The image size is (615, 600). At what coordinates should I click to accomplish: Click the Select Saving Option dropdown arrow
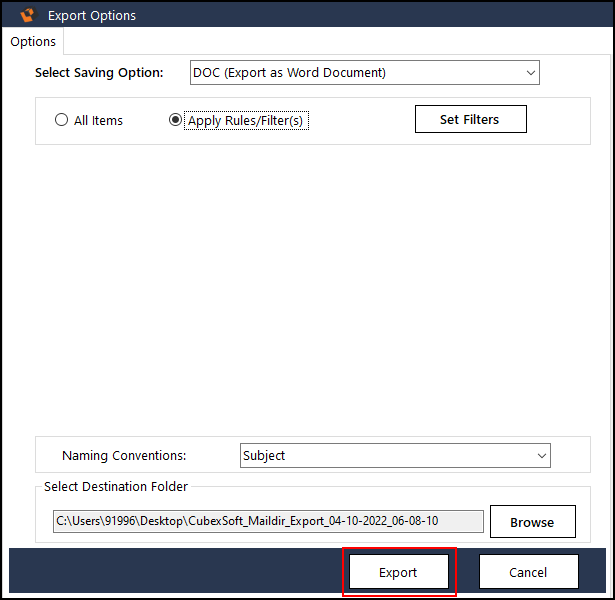coord(529,73)
